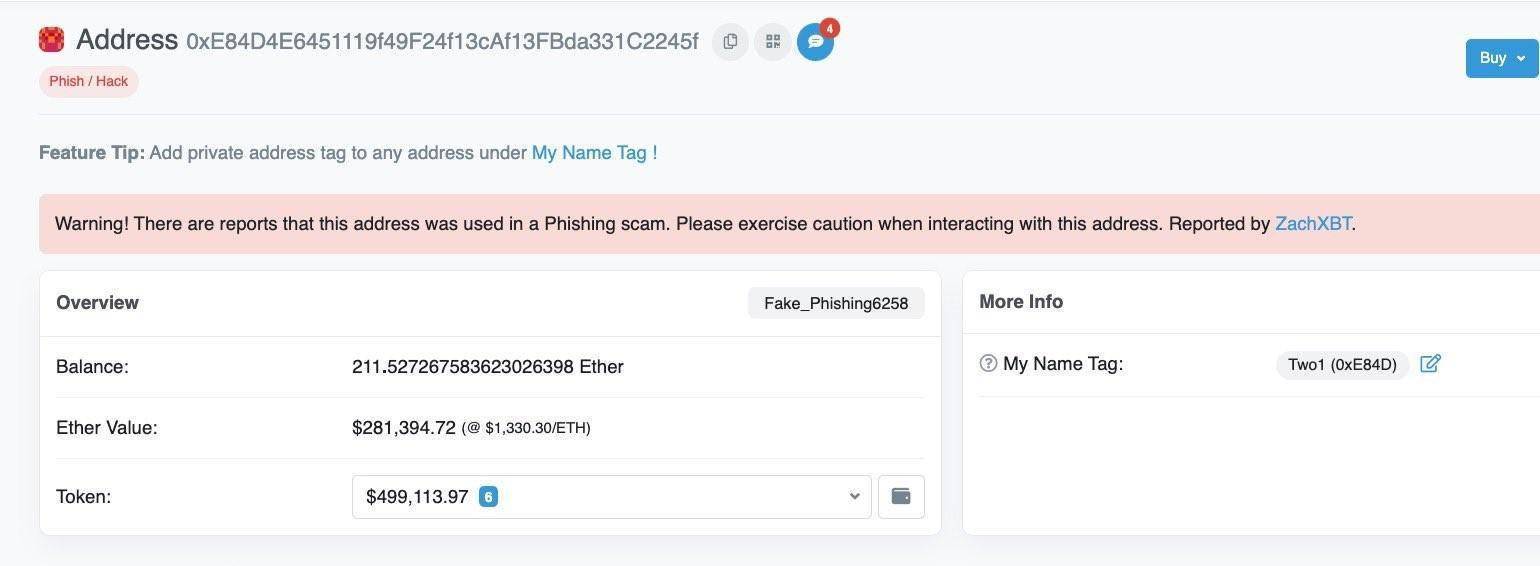Screen dimensions: 1540x566
Task: Open the ZachXBT reporter link
Action: click(x=1313, y=224)
